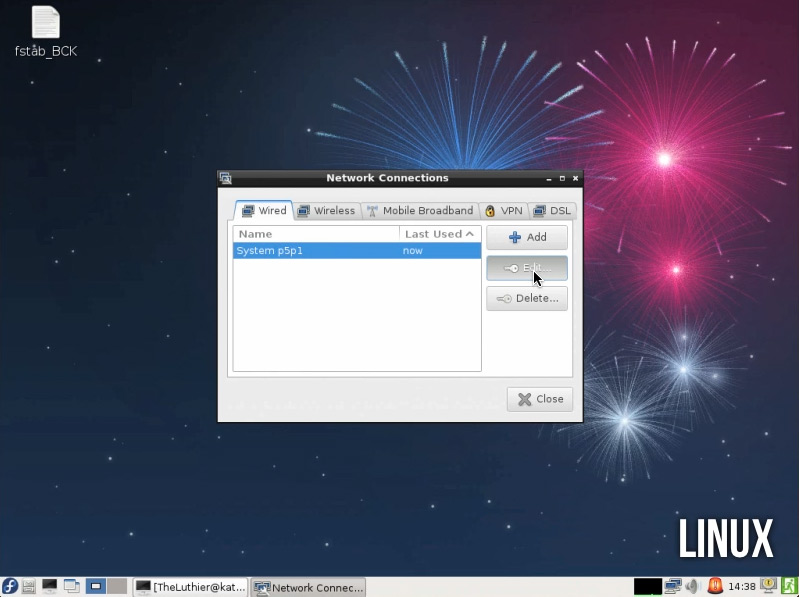Open the network manager tray icon
Image resolution: width=799 pixels, height=597 pixels.
click(673, 587)
